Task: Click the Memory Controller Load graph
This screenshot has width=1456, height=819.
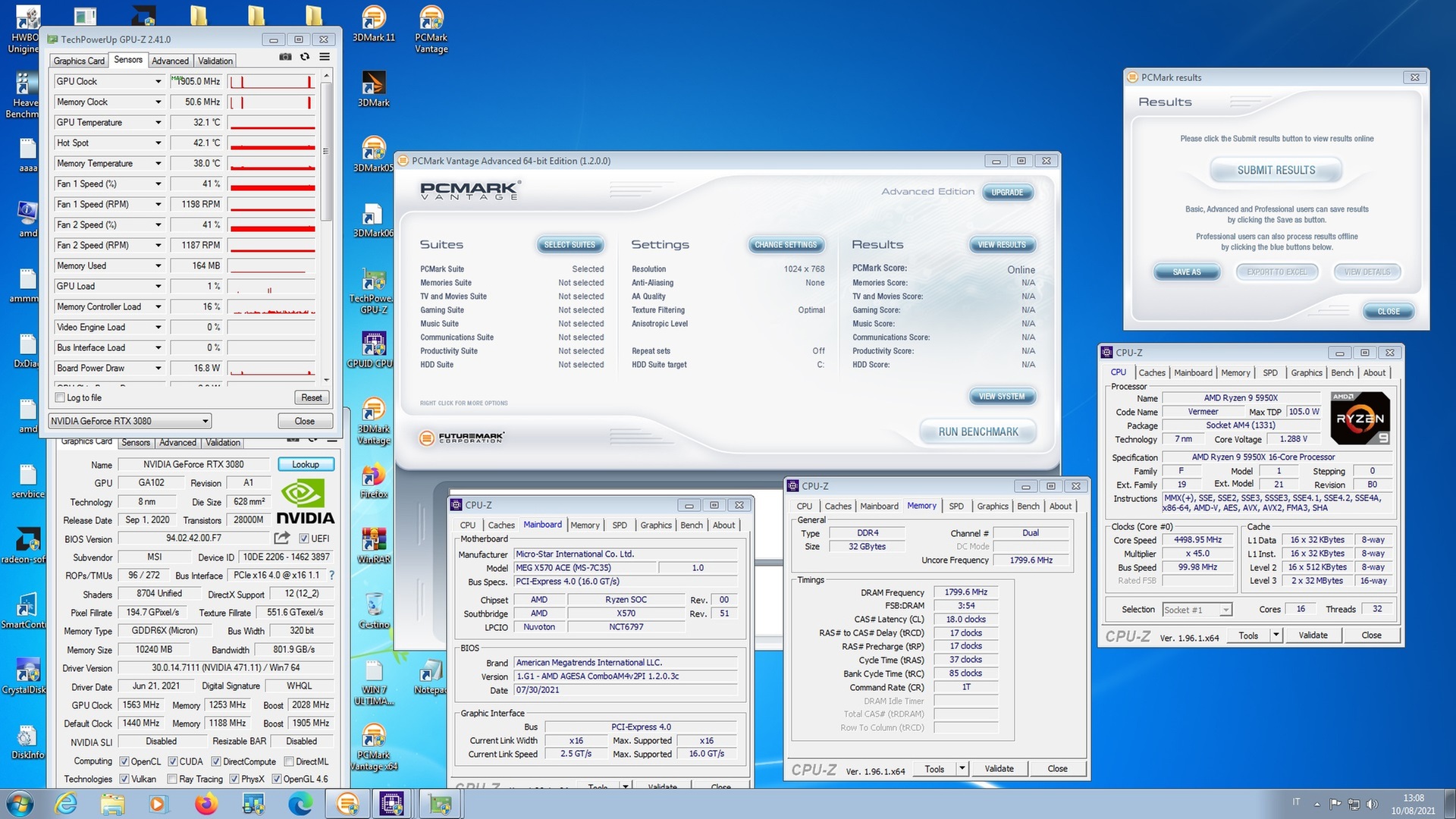Action: [x=271, y=306]
